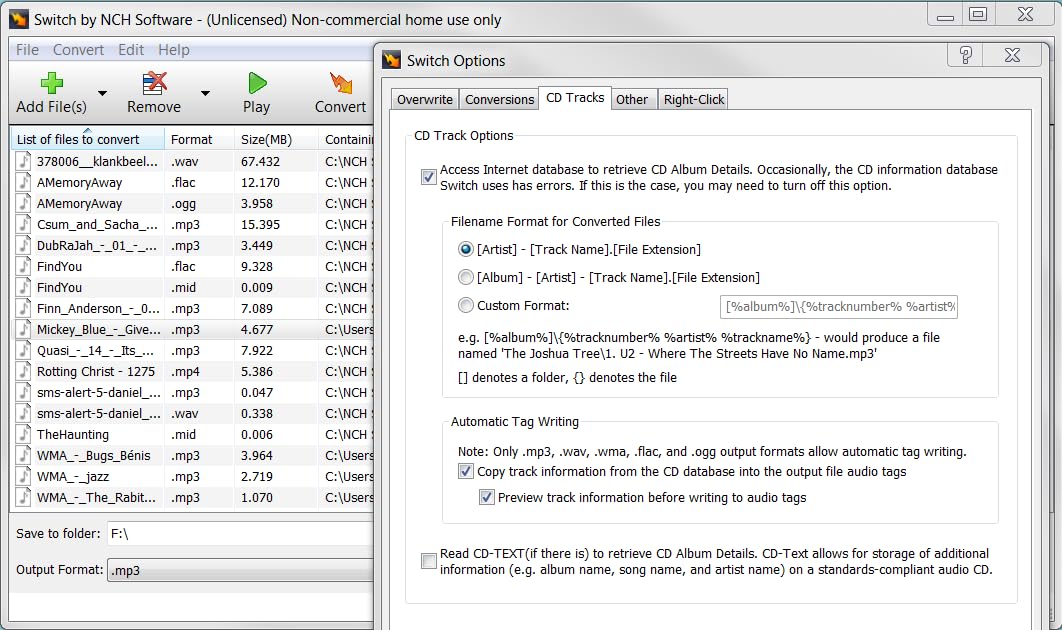Expand the Add File(s) dropdown arrow
The width and height of the screenshot is (1062, 630).
[x=102, y=93]
